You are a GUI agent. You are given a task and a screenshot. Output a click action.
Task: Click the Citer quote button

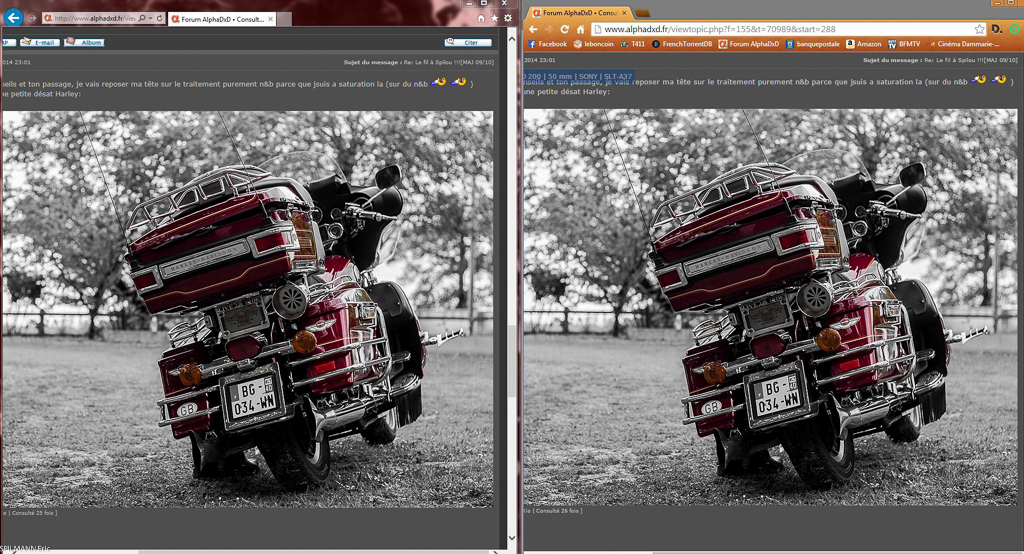click(x=468, y=42)
